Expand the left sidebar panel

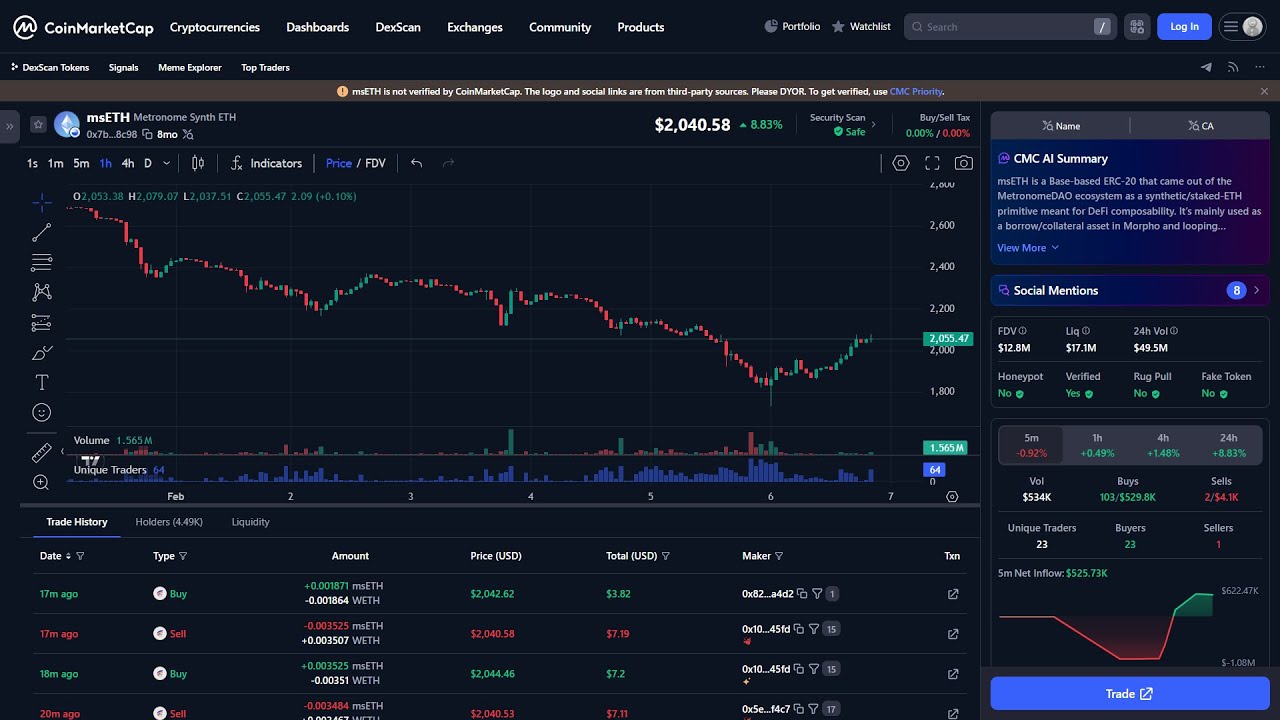tap(9, 126)
